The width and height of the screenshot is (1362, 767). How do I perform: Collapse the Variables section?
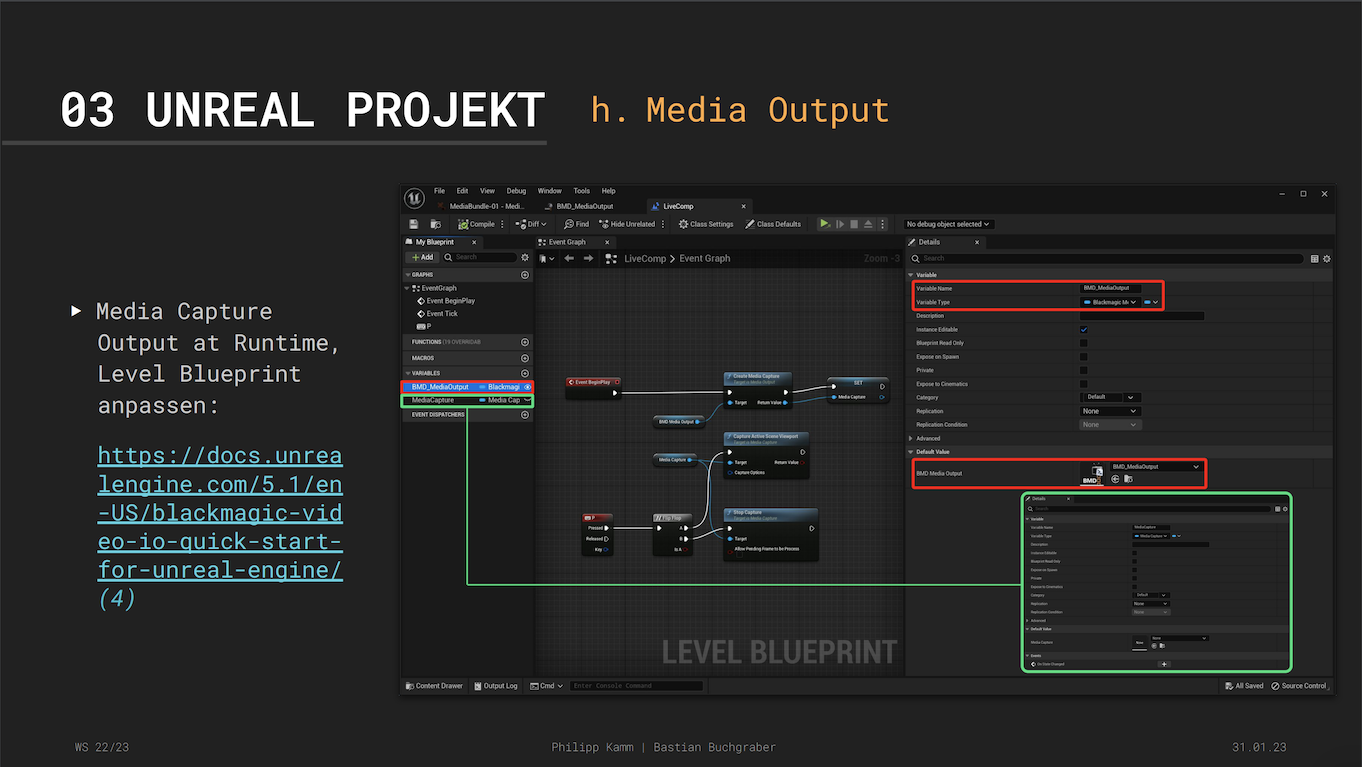click(x=408, y=373)
